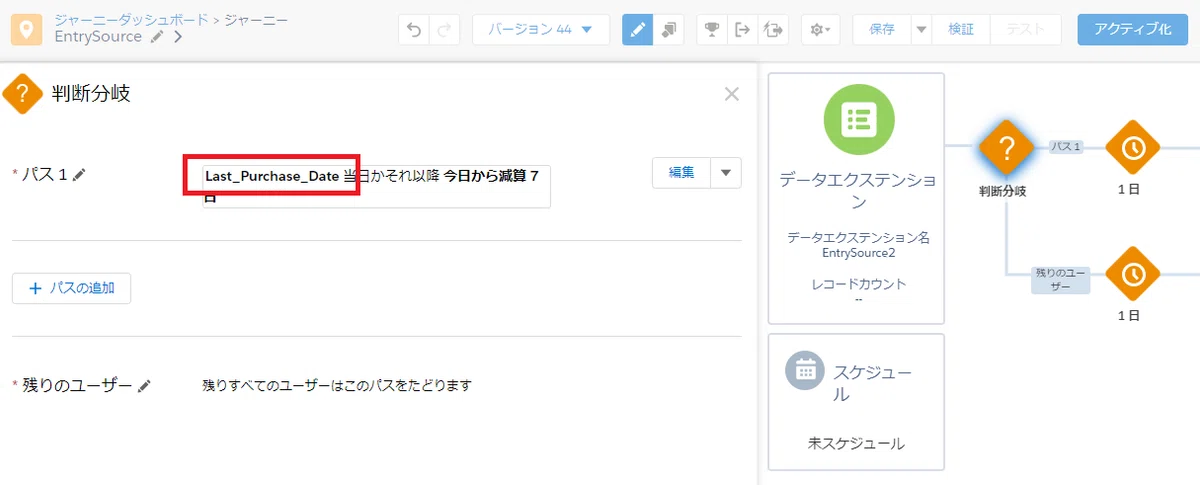The height and width of the screenshot is (485, 1200).
Task: Click the copy-journey icon after exit criteria
Action: (x=773, y=30)
